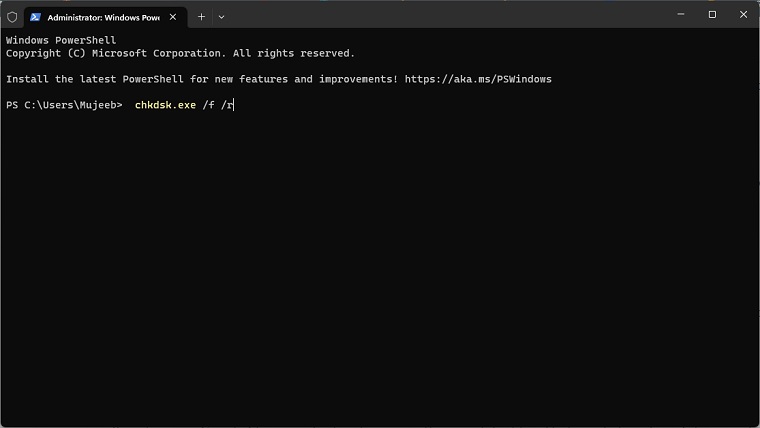Expand the new tab profile dropdown
Image resolution: width=760 pixels, height=428 pixels.
pos(221,17)
